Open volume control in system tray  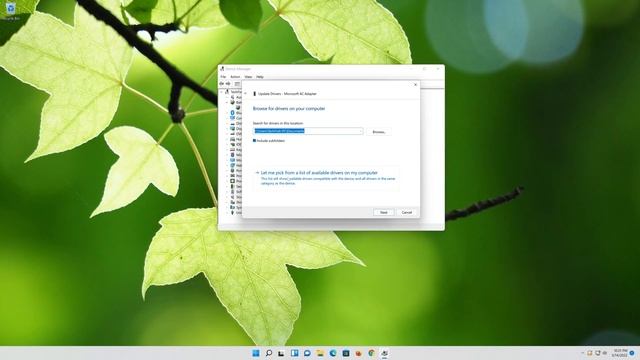tap(604, 353)
